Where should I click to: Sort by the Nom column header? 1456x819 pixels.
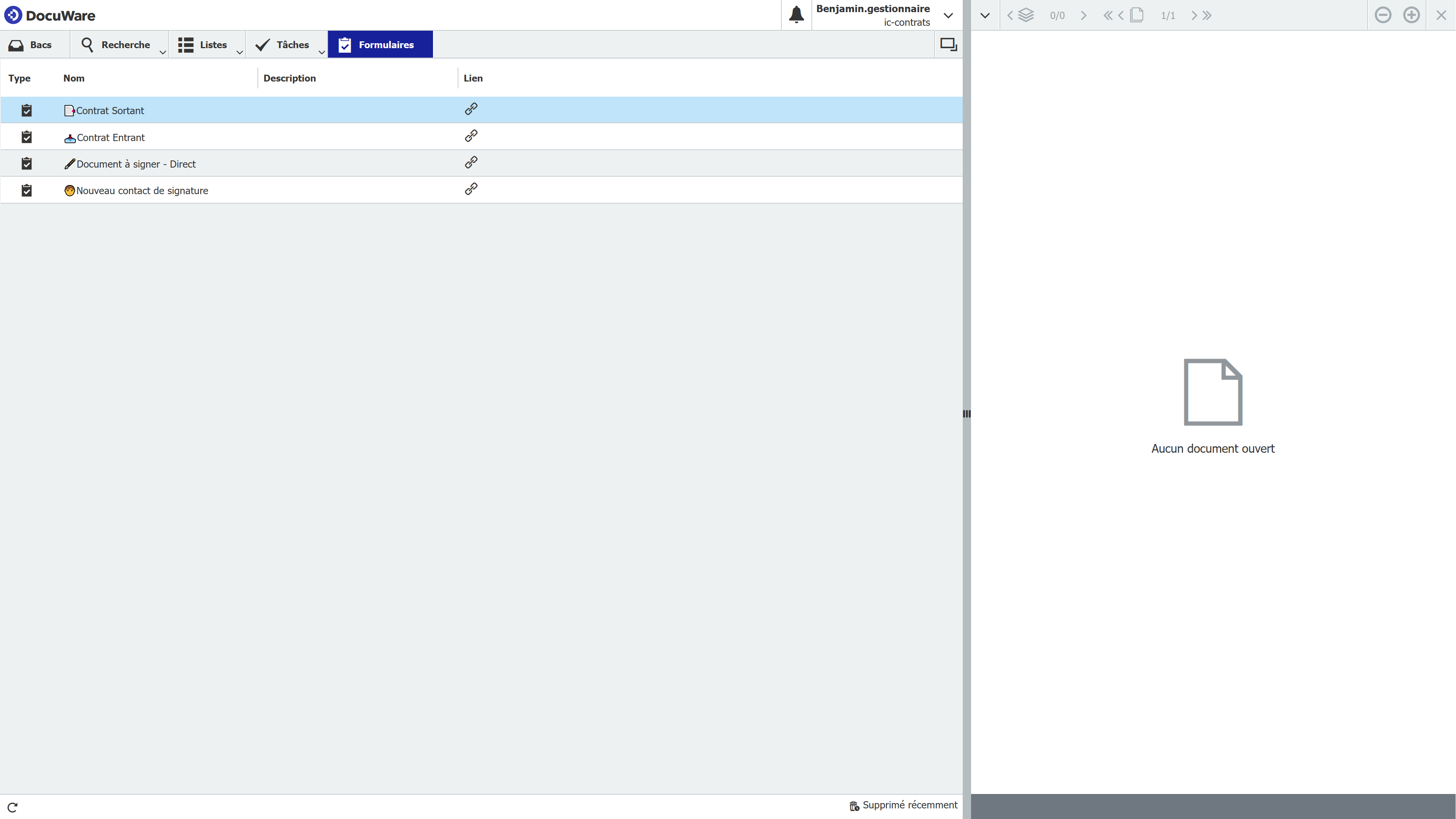(x=74, y=78)
